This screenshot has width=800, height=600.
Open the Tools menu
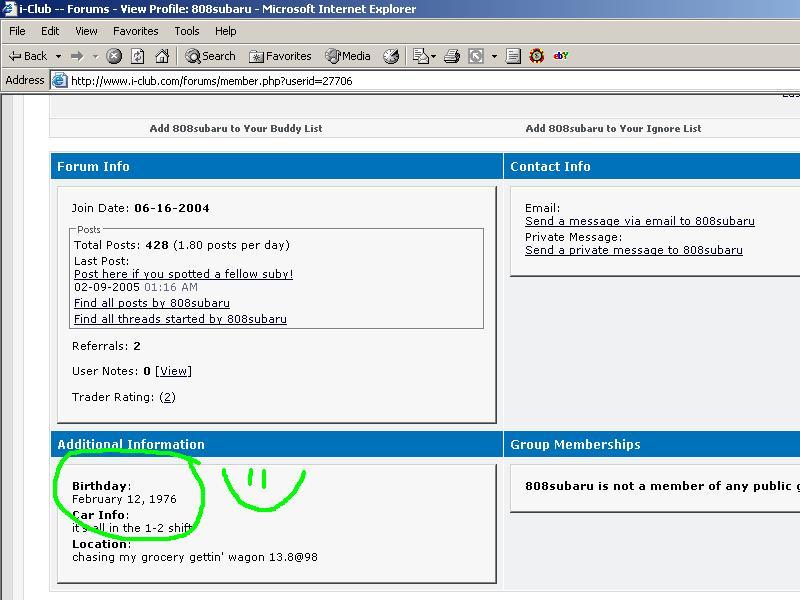coord(187,31)
